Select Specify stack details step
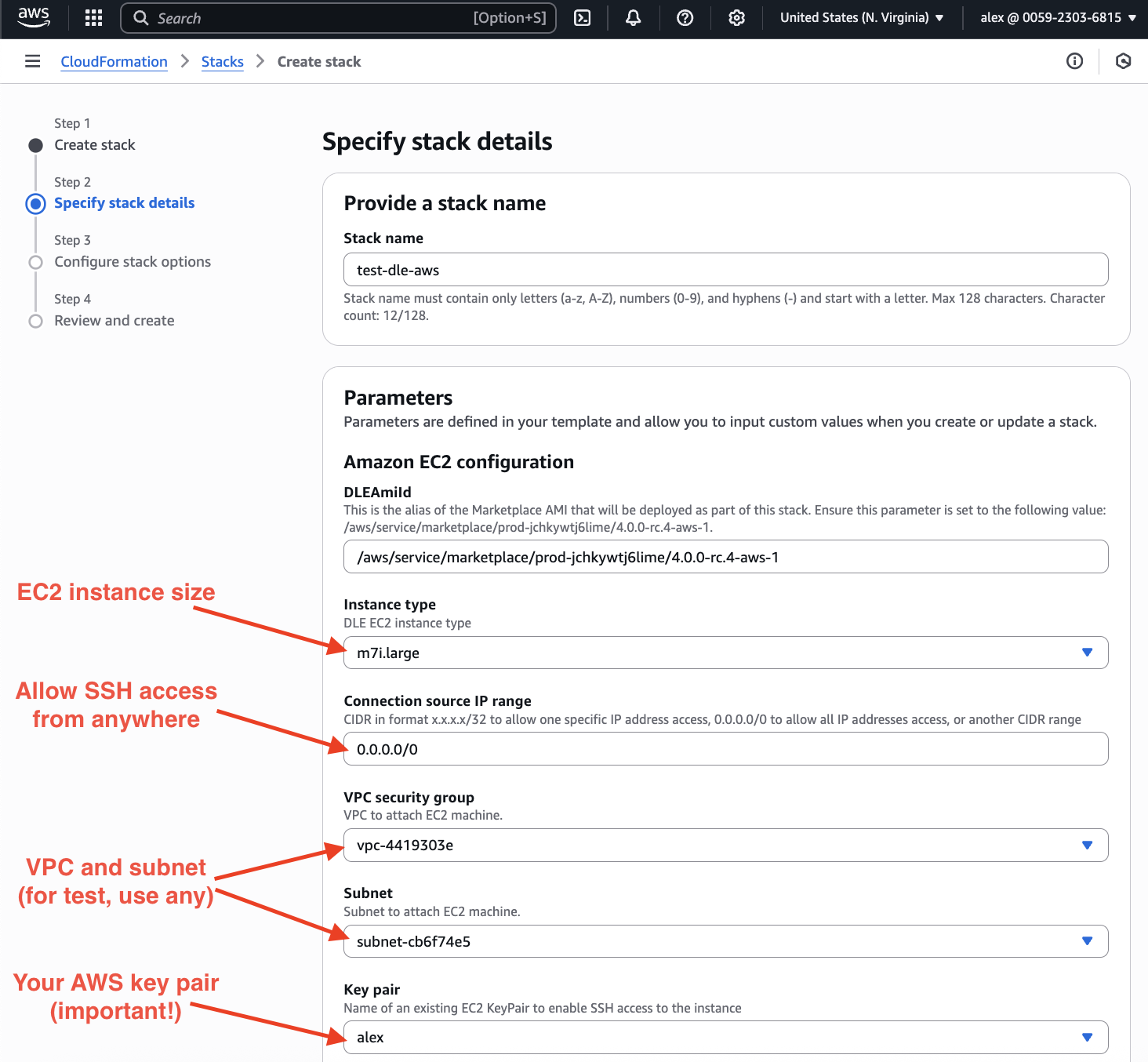The image size is (1148, 1062). [x=124, y=203]
